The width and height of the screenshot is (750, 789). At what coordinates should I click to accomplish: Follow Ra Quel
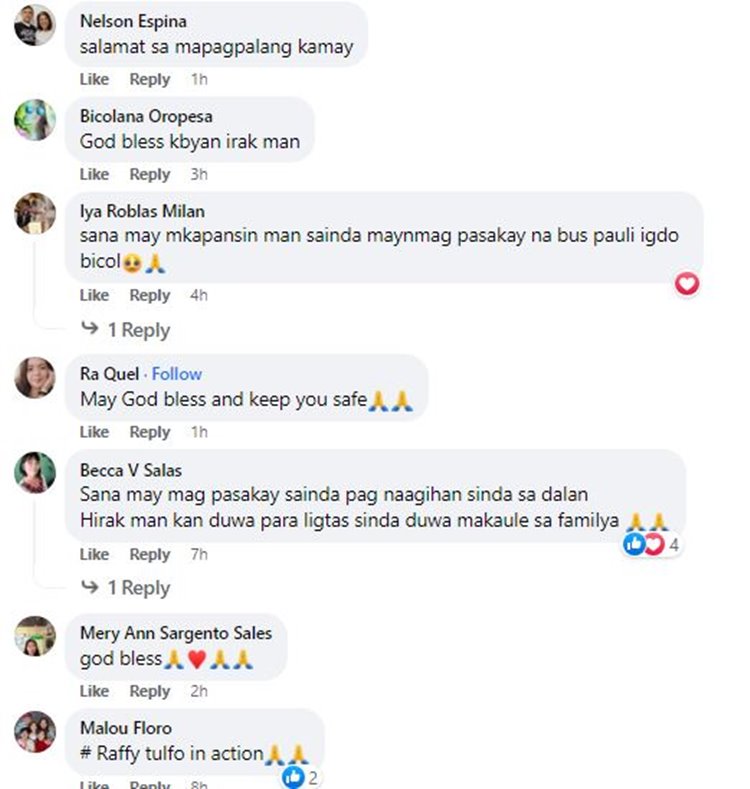point(177,374)
